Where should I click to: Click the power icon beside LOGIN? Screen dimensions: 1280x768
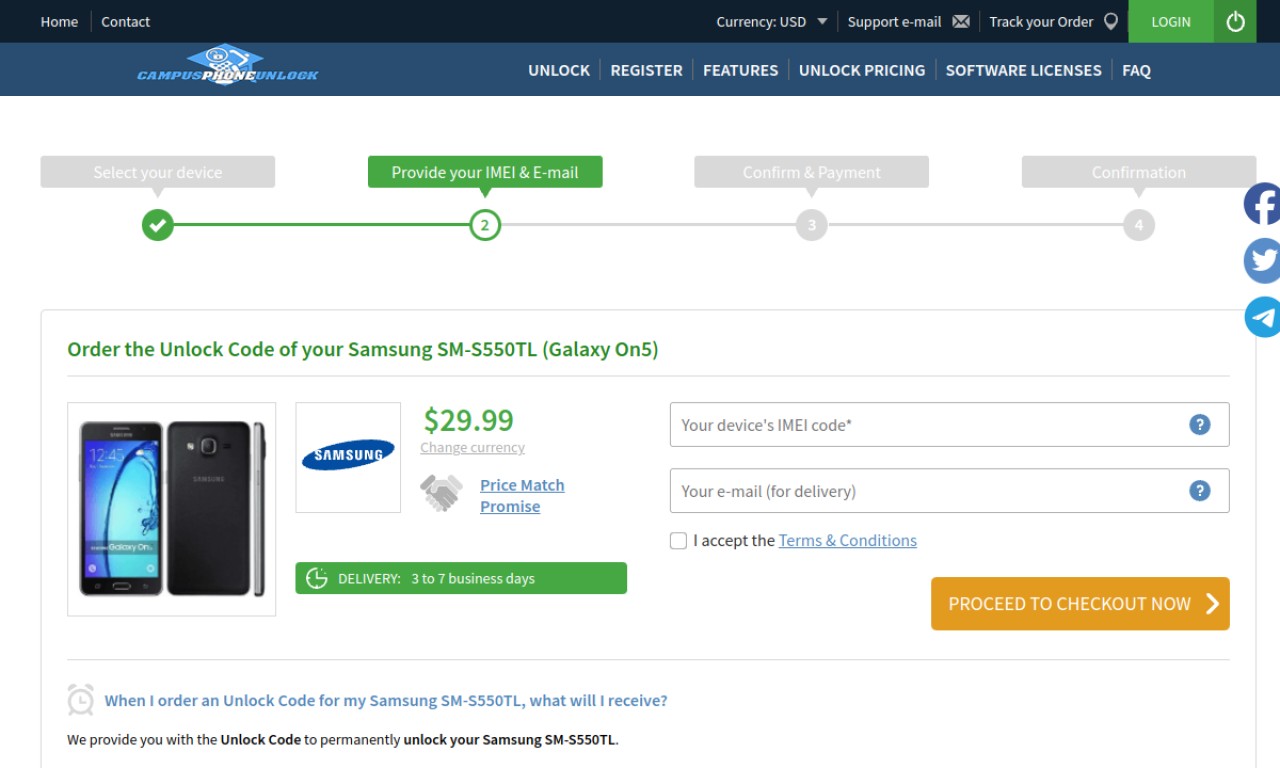pyautogui.click(x=1236, y=21)
